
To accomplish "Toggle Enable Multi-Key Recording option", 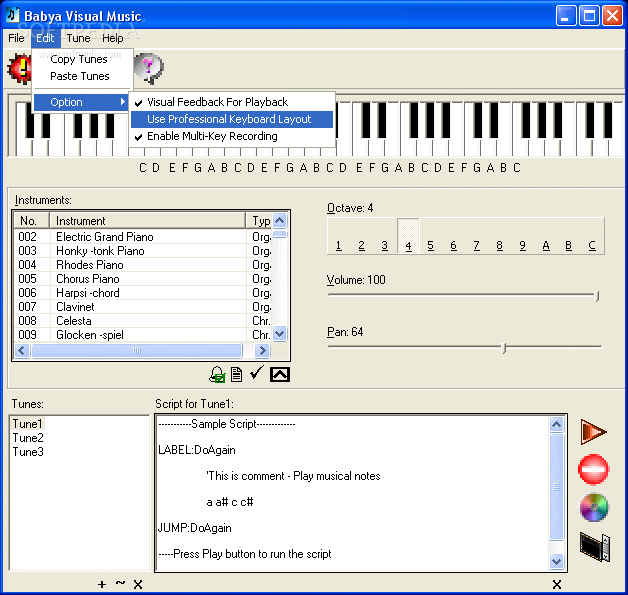I will pos(232,137).
